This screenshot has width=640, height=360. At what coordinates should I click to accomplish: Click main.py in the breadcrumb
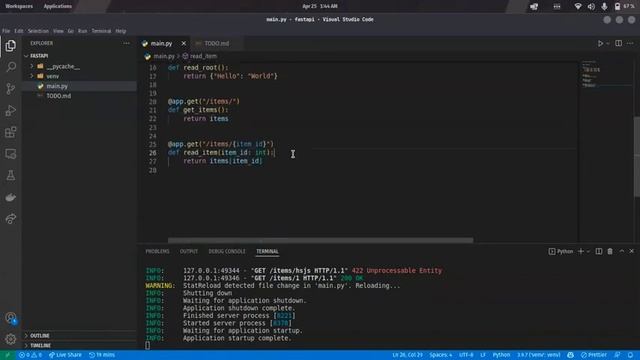click(164, 56)
